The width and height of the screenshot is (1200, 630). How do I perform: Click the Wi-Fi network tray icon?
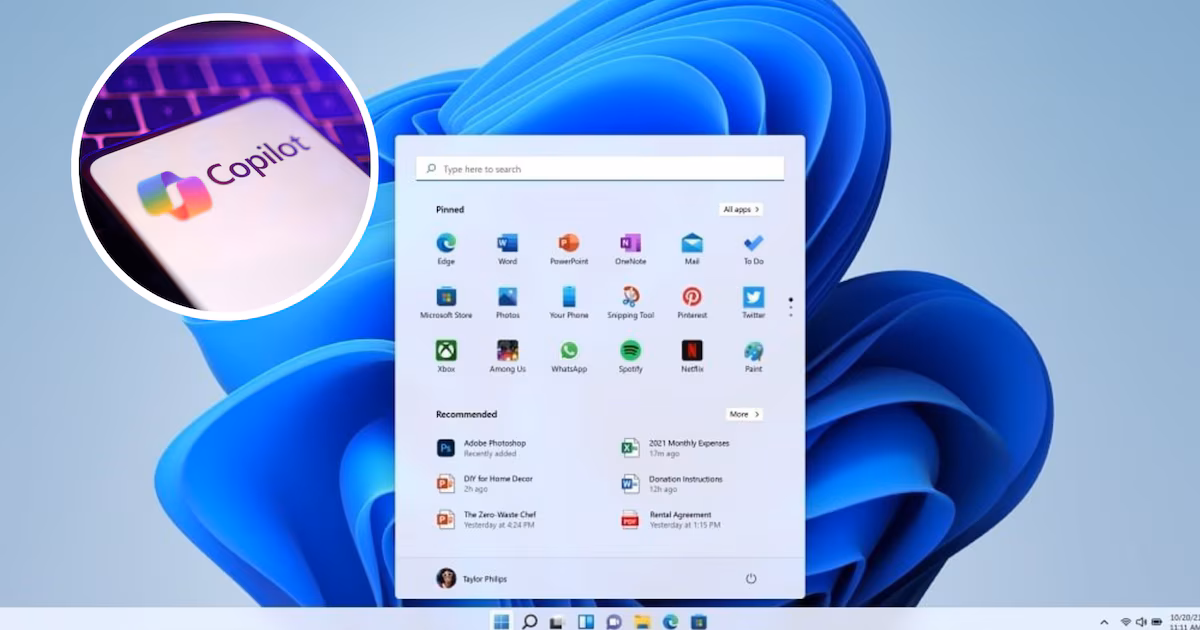pos(1126,621)
